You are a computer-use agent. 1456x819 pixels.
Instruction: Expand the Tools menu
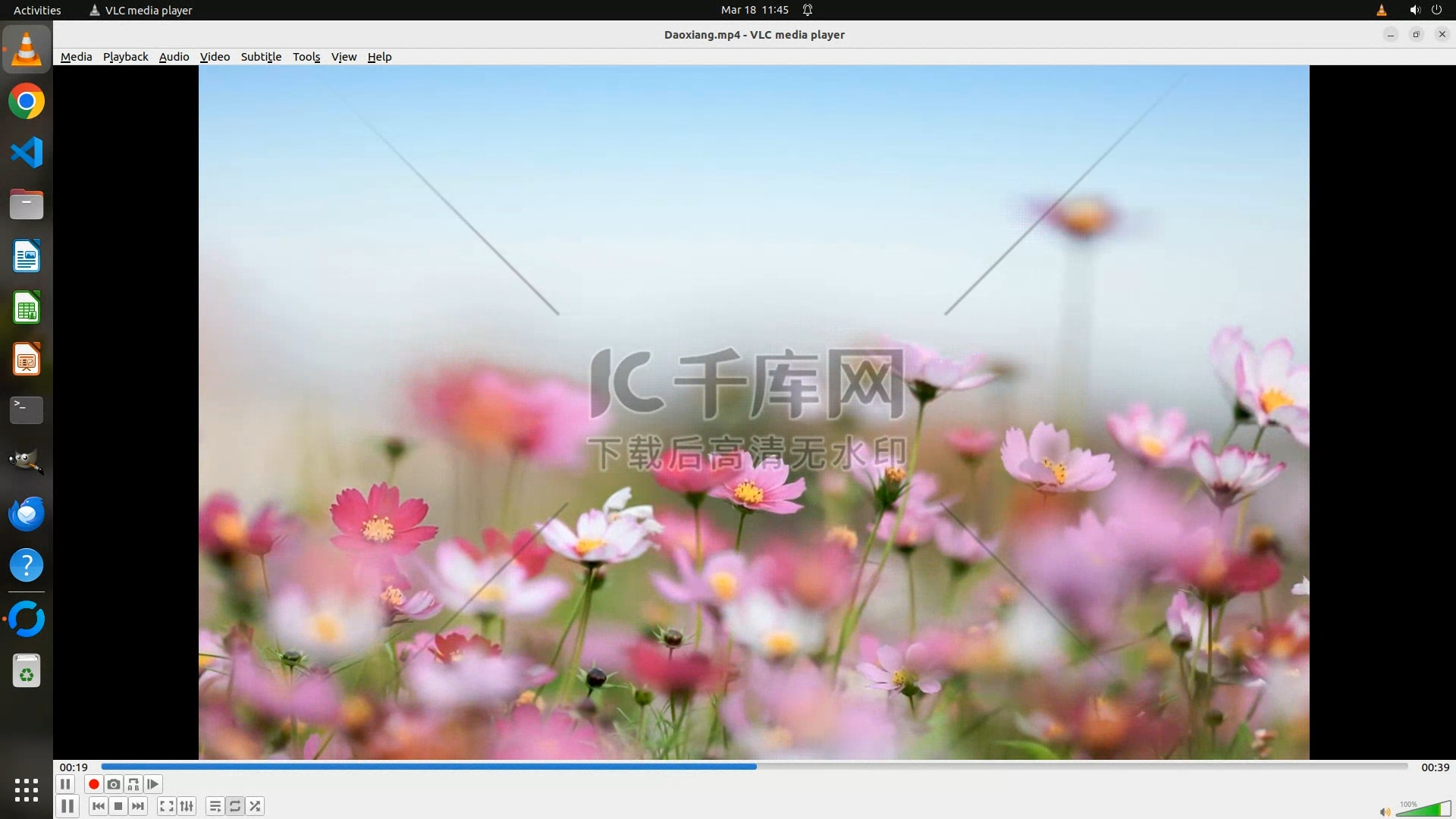306,57
